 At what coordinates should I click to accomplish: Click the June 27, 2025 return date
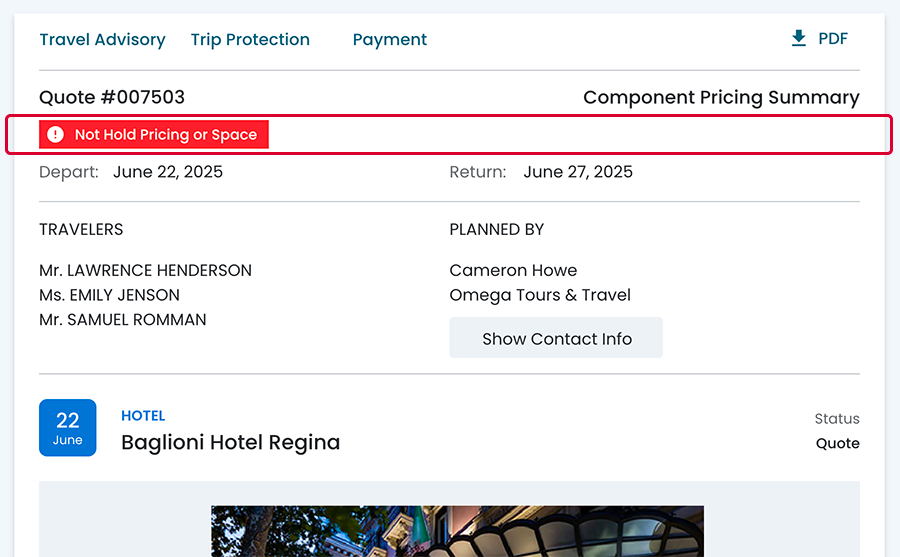pos(578,172)
